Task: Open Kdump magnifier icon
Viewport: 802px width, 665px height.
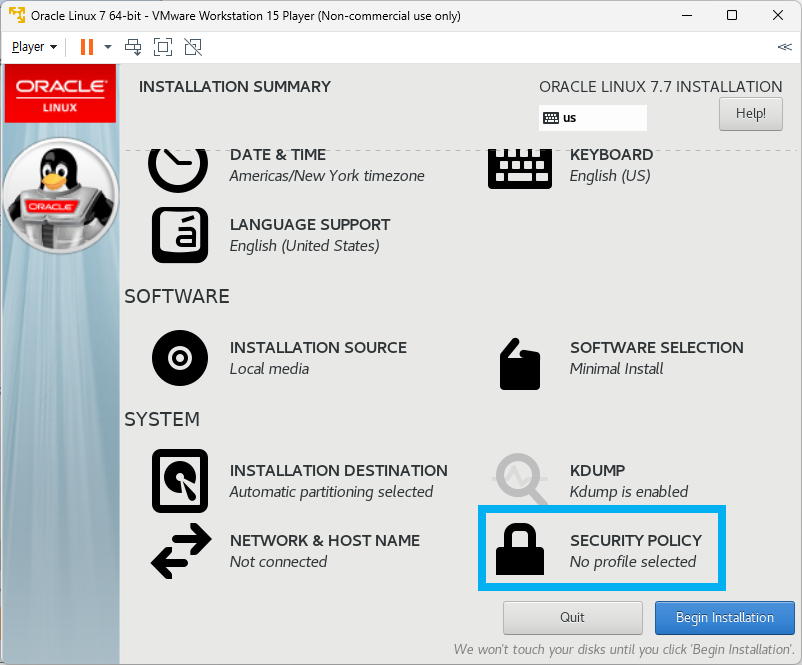Action: tap(520, 480)
